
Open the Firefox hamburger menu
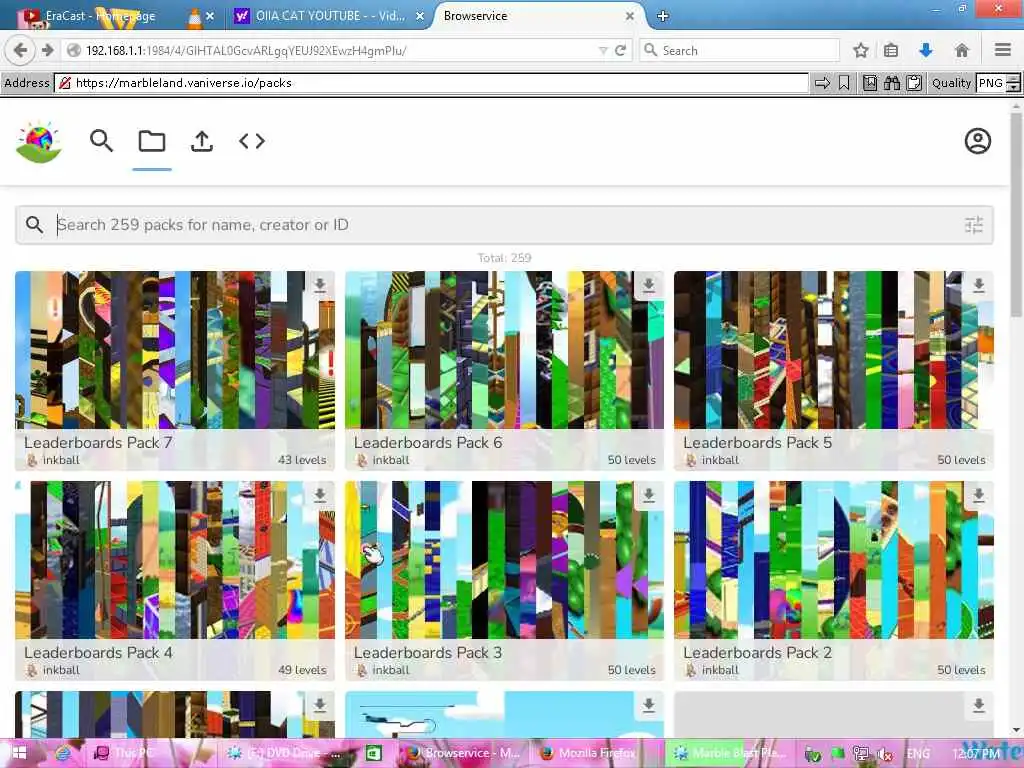pyautogui.click(x=1002, y=50)
